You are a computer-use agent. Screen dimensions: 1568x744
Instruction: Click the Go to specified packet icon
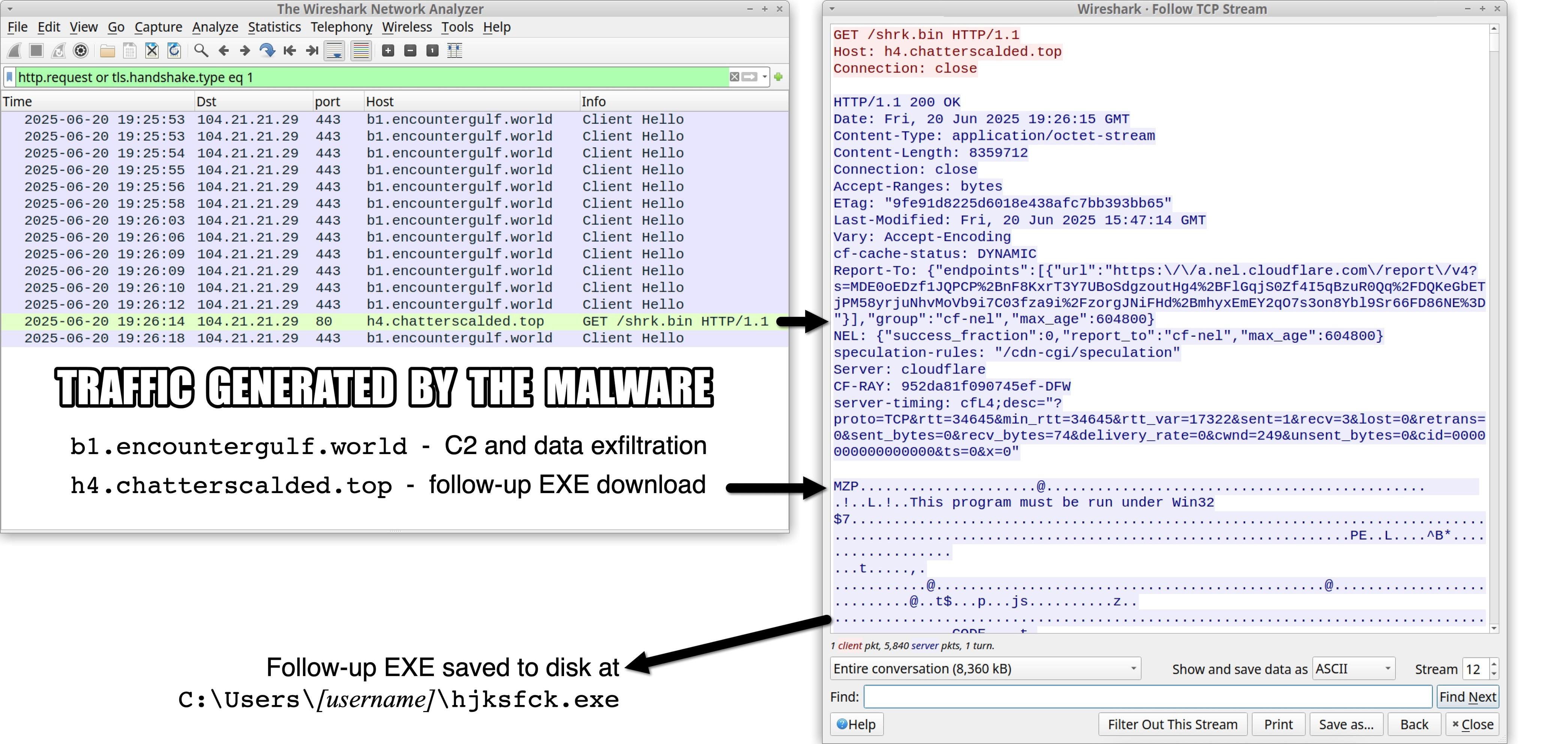(267, 51)
